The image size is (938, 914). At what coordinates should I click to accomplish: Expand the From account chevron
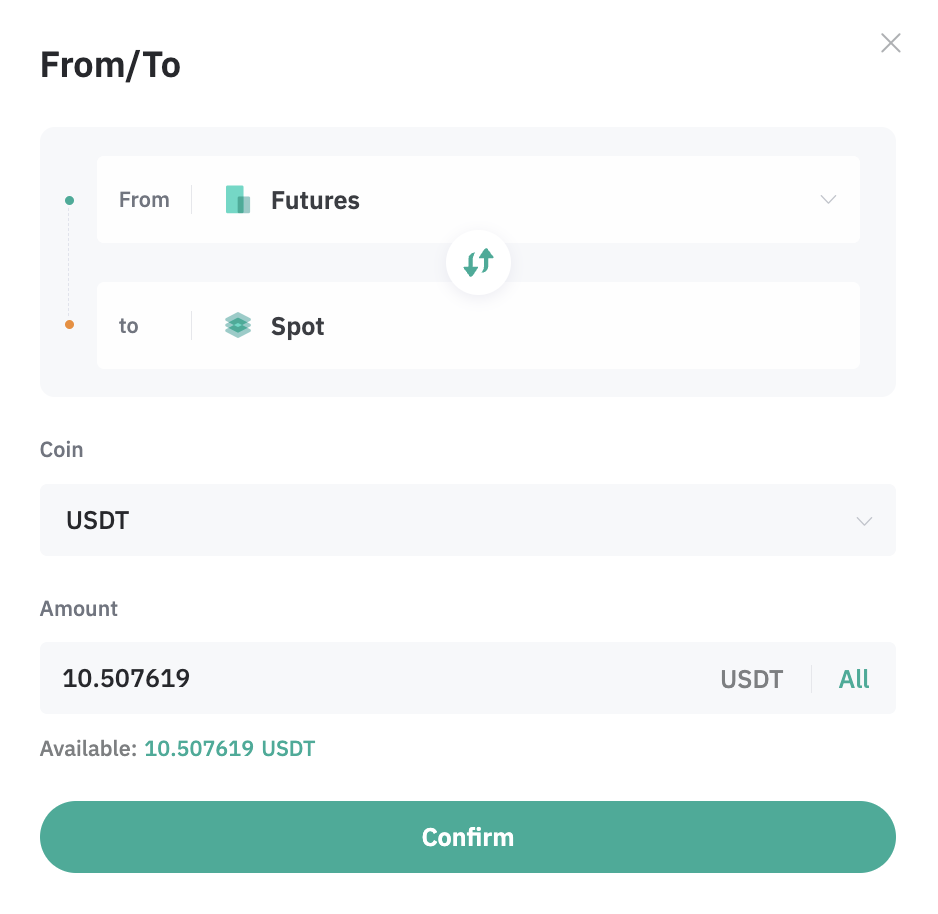point(828,199)
